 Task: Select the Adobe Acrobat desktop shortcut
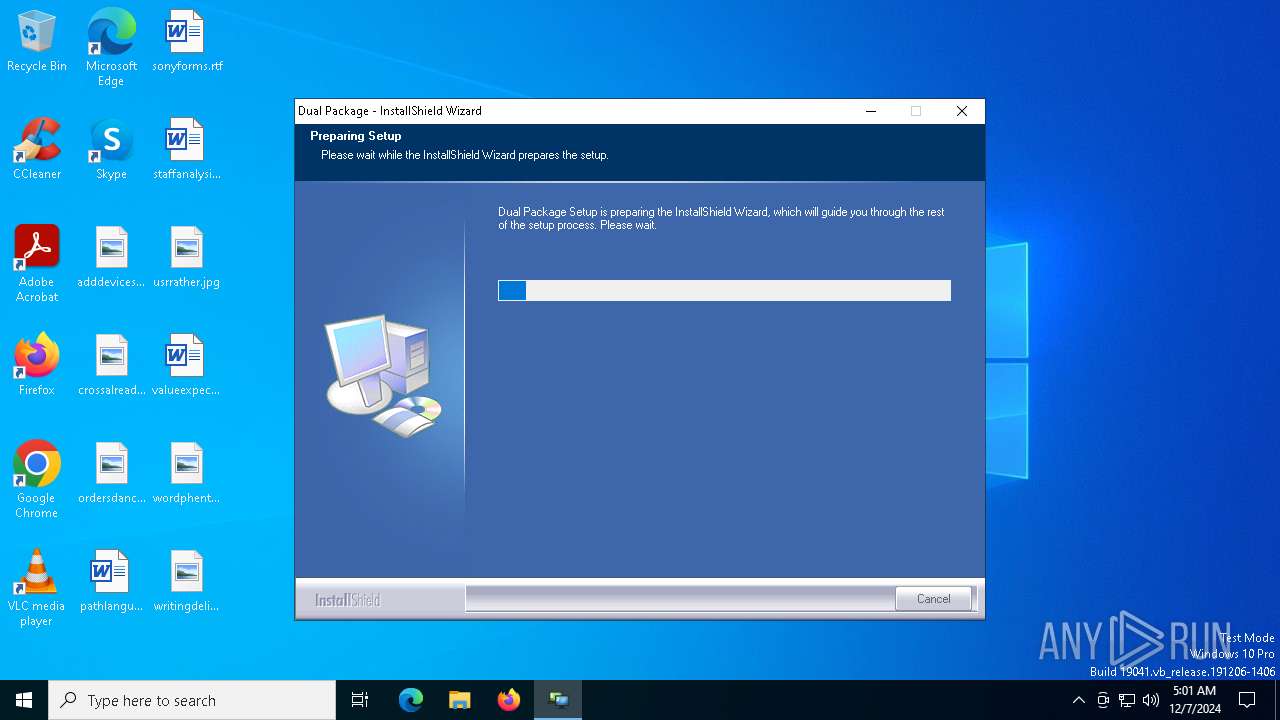[37, 263]
